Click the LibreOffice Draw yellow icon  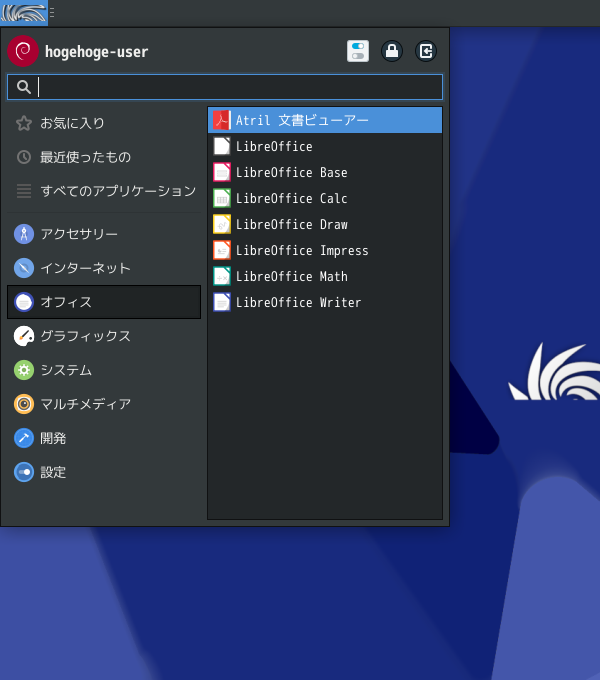[x=222, y=224]
